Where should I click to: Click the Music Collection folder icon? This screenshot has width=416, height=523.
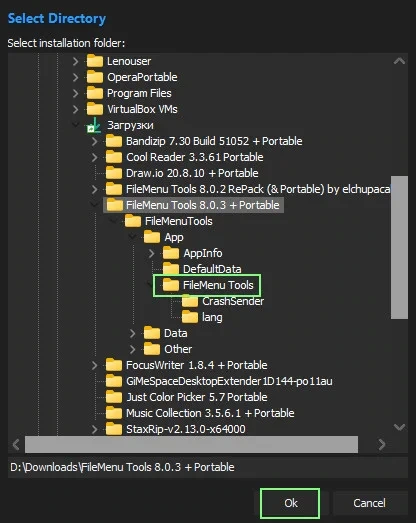114,413
